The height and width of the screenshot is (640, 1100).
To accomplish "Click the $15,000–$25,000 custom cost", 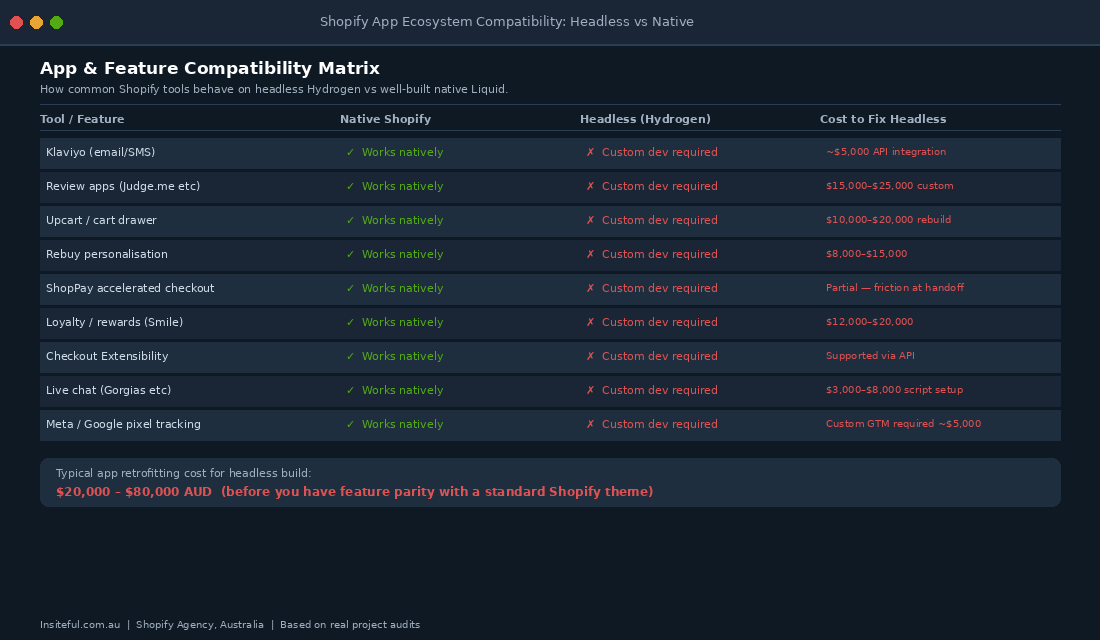I will point(890,186).
